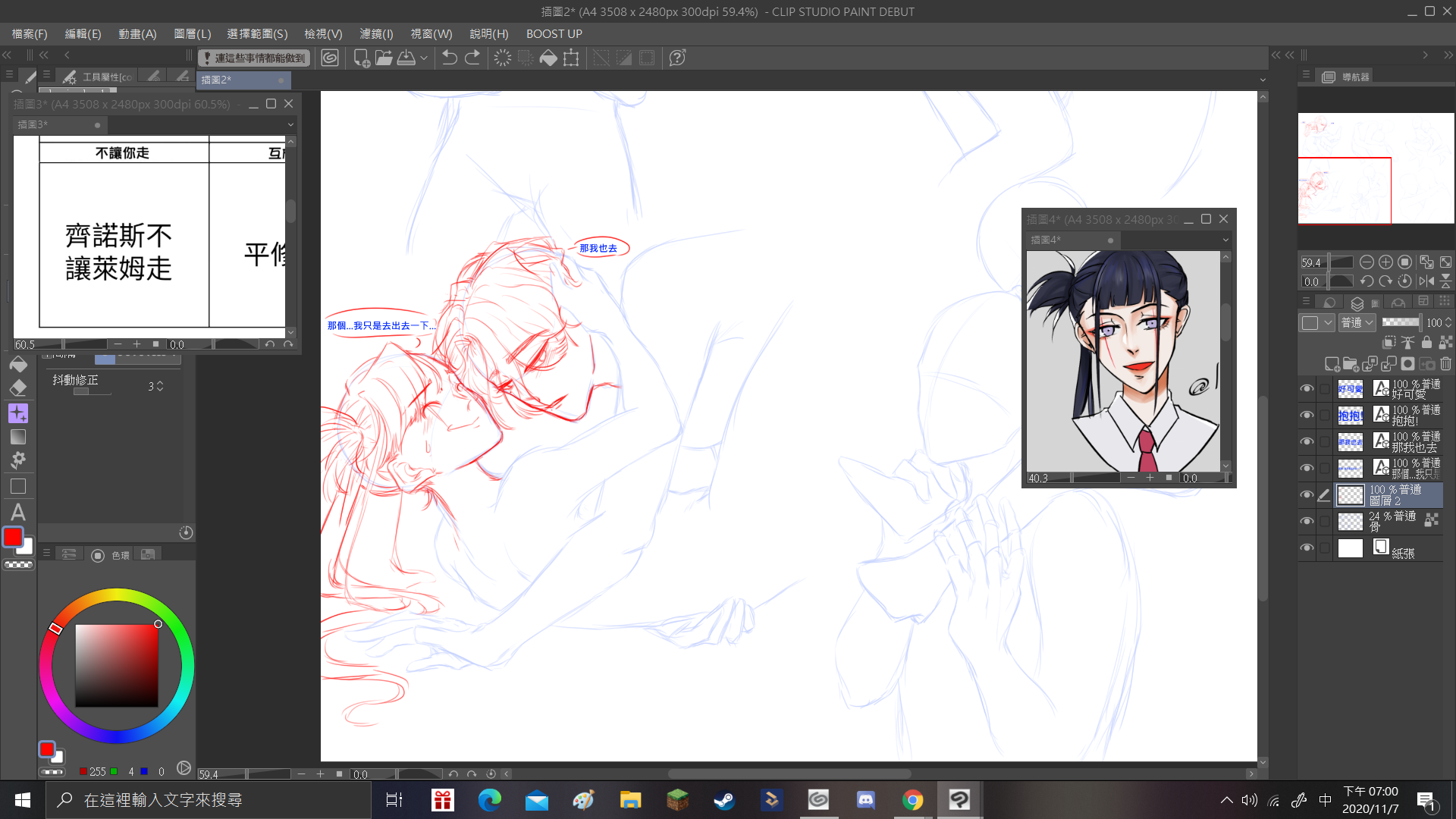This screenshot has width=1456, height=819.
Task: Click New layer folder icon
Action: point(1351,365)
